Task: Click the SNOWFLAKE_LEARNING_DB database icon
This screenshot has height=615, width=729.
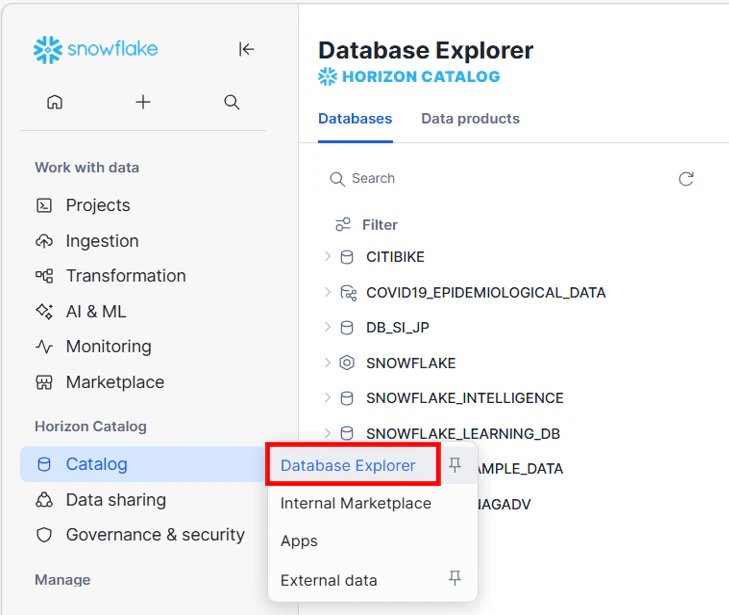Action: point(347,433)
